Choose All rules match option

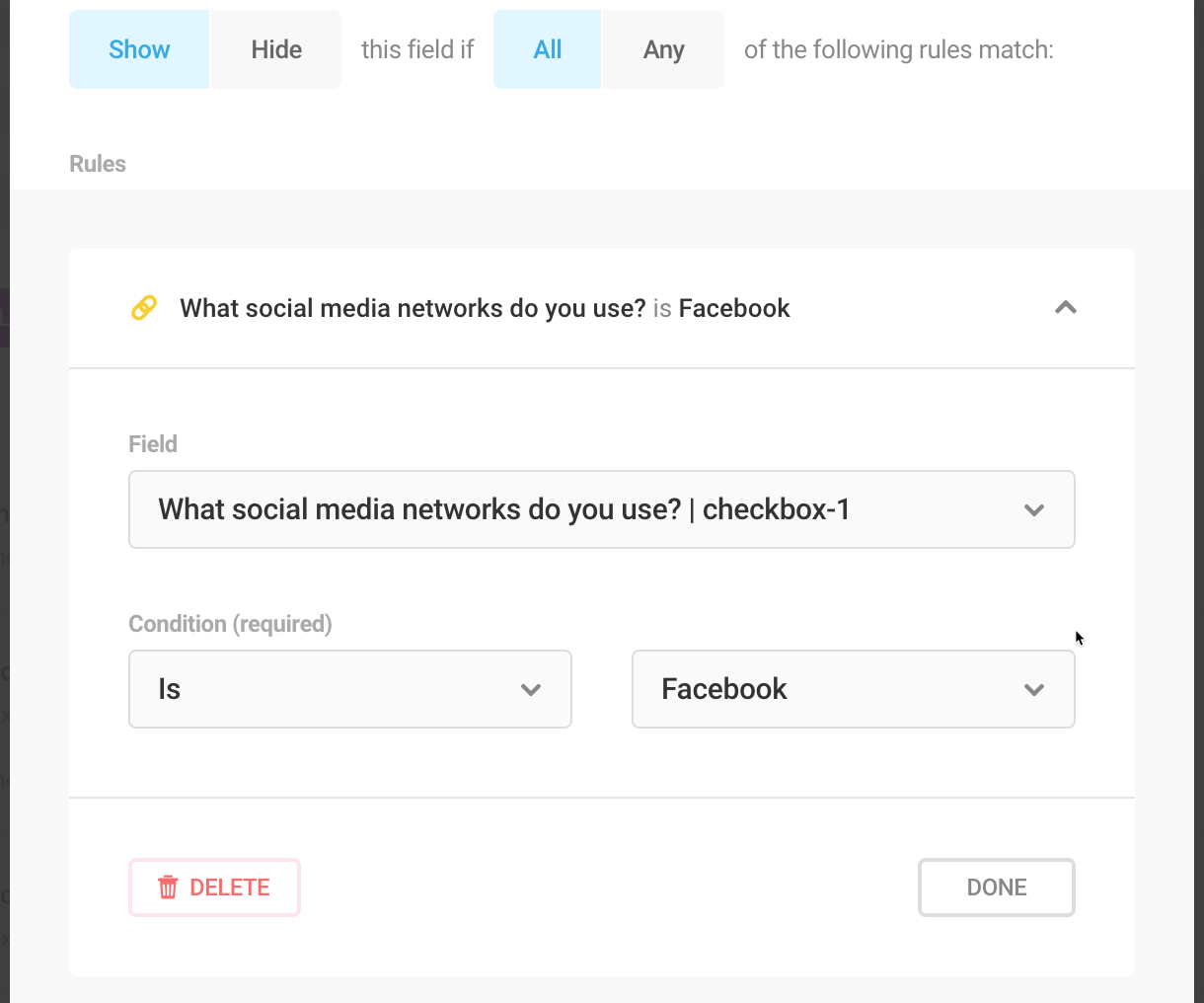click(547, 49)
